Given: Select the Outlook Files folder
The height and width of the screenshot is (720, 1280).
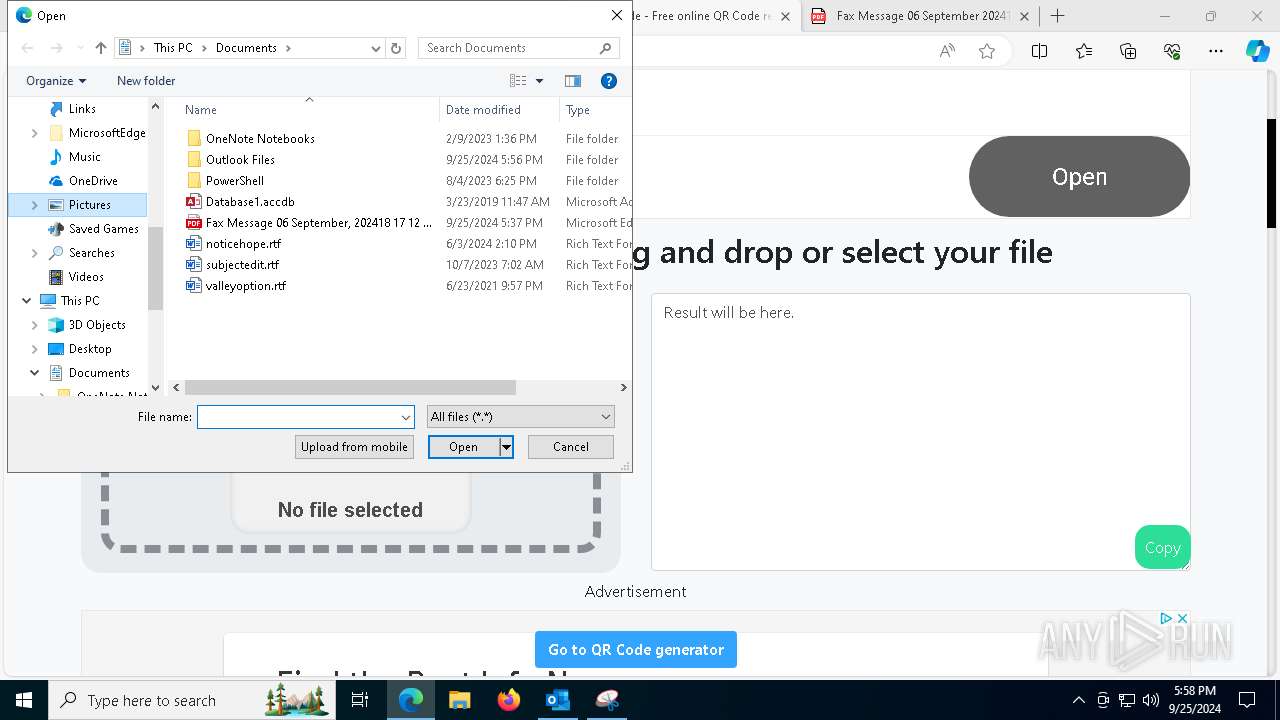Looking at the screenshot, I should pyautogui.click(x=240, y=160).
